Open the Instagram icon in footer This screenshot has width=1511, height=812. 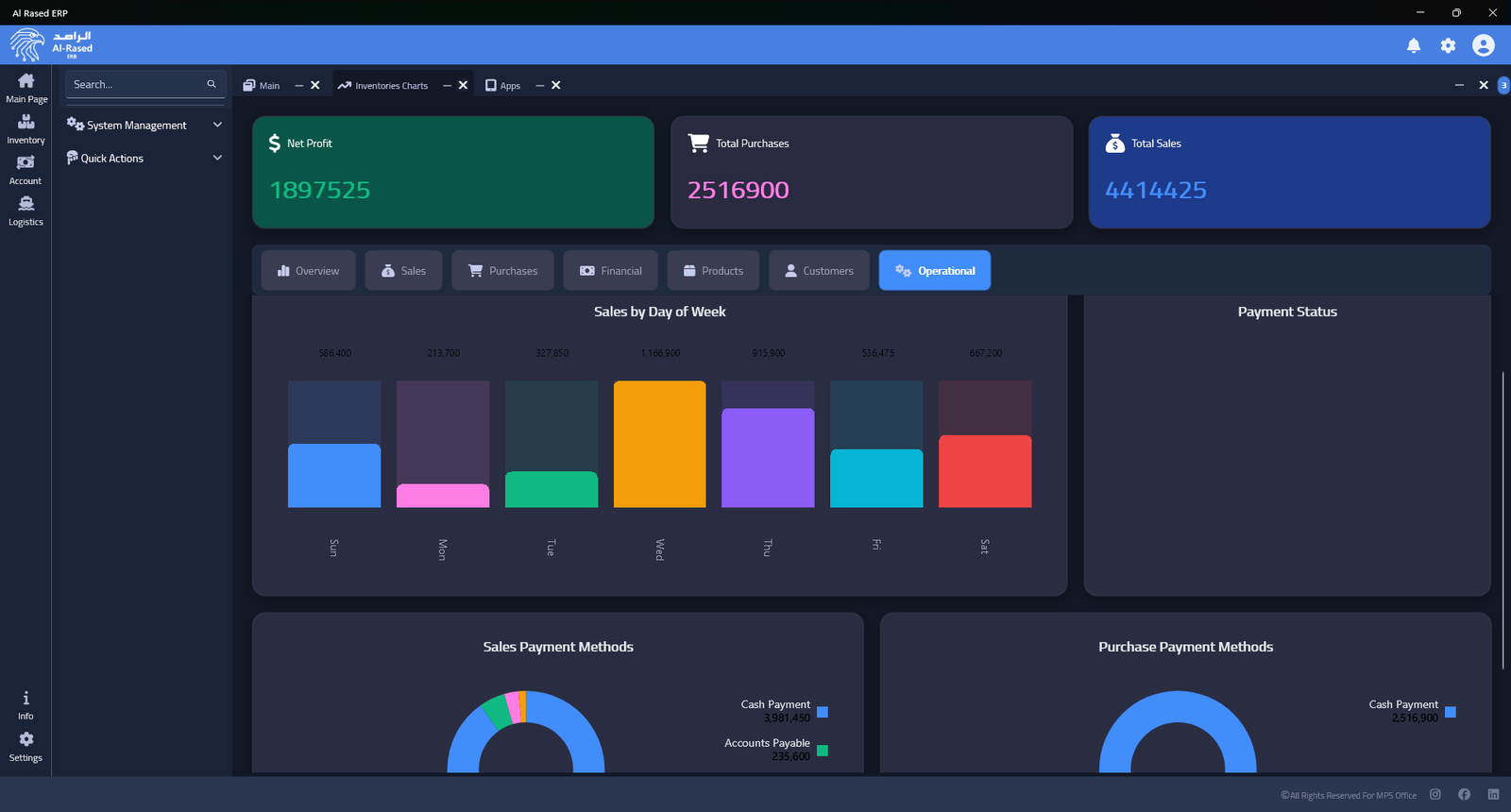click(x=1435, y=795)
